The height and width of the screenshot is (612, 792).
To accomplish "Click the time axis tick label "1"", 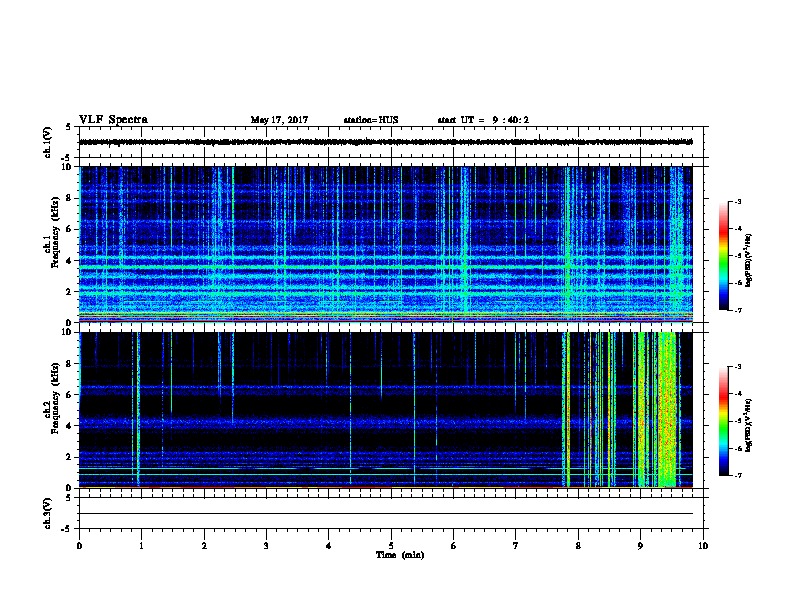I will pos(141,546).
